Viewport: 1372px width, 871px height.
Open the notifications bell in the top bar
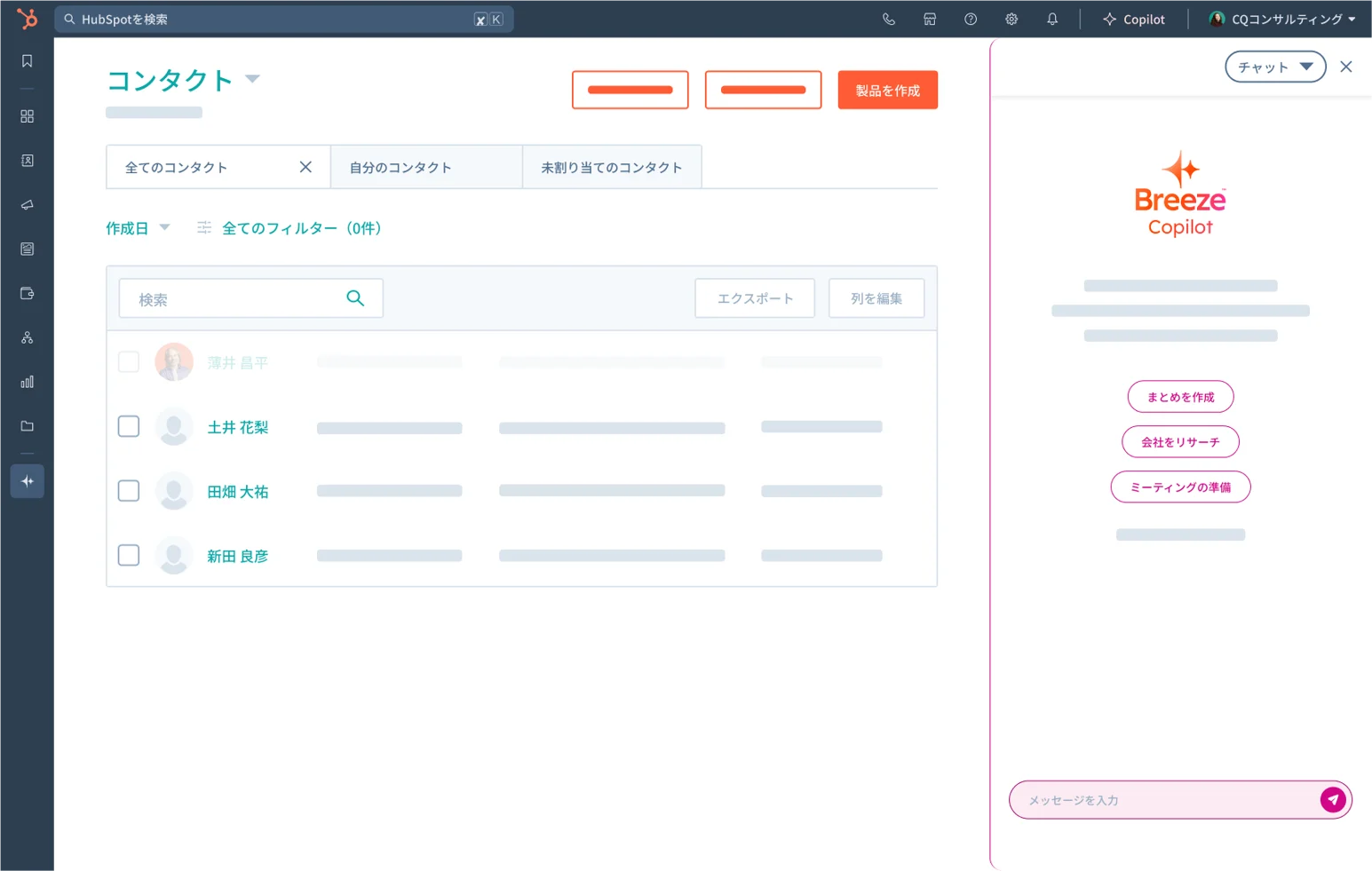tap(1052, 19)
